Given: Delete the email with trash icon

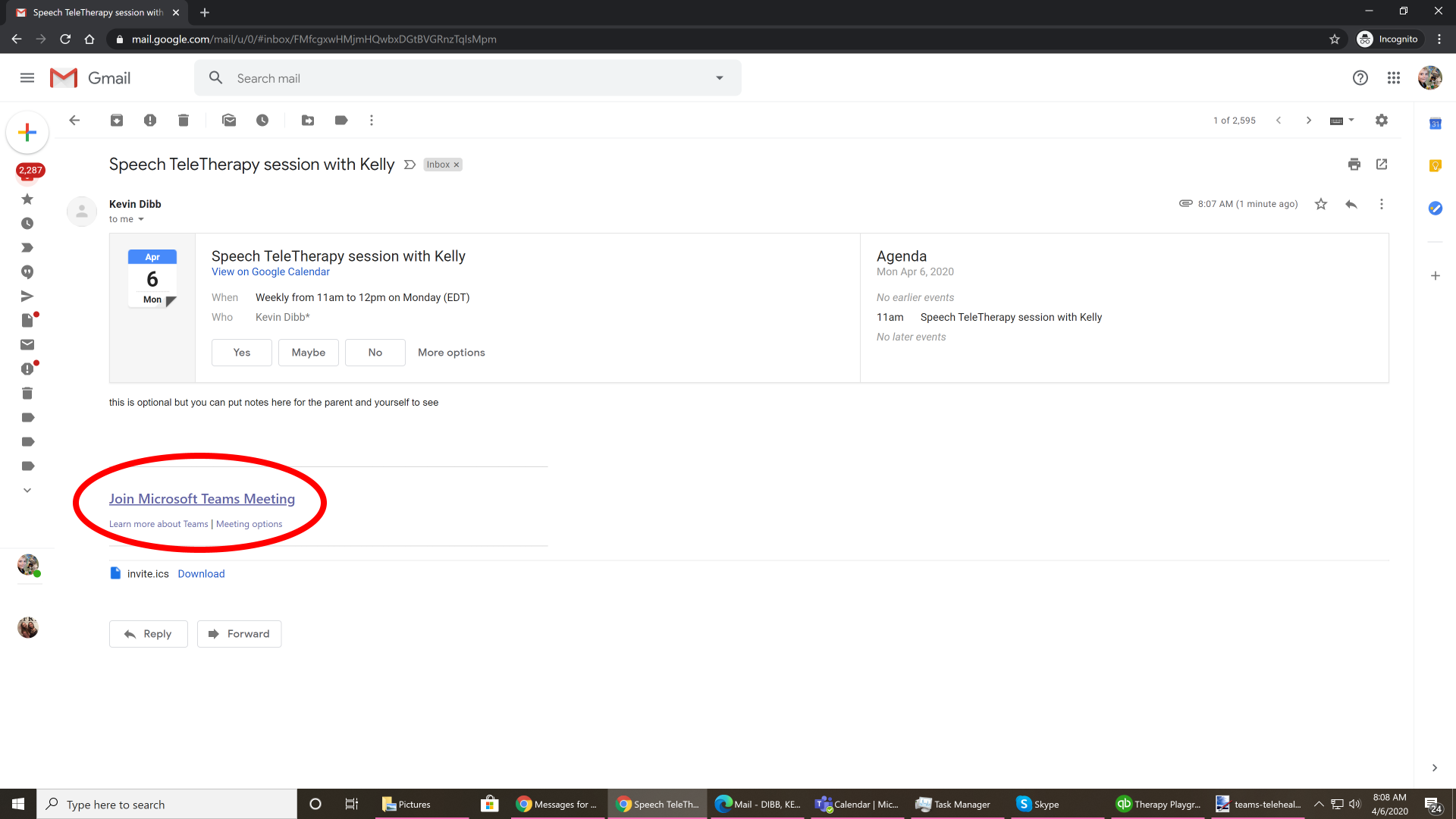Looking at the screenshot, I should [184, 120].
